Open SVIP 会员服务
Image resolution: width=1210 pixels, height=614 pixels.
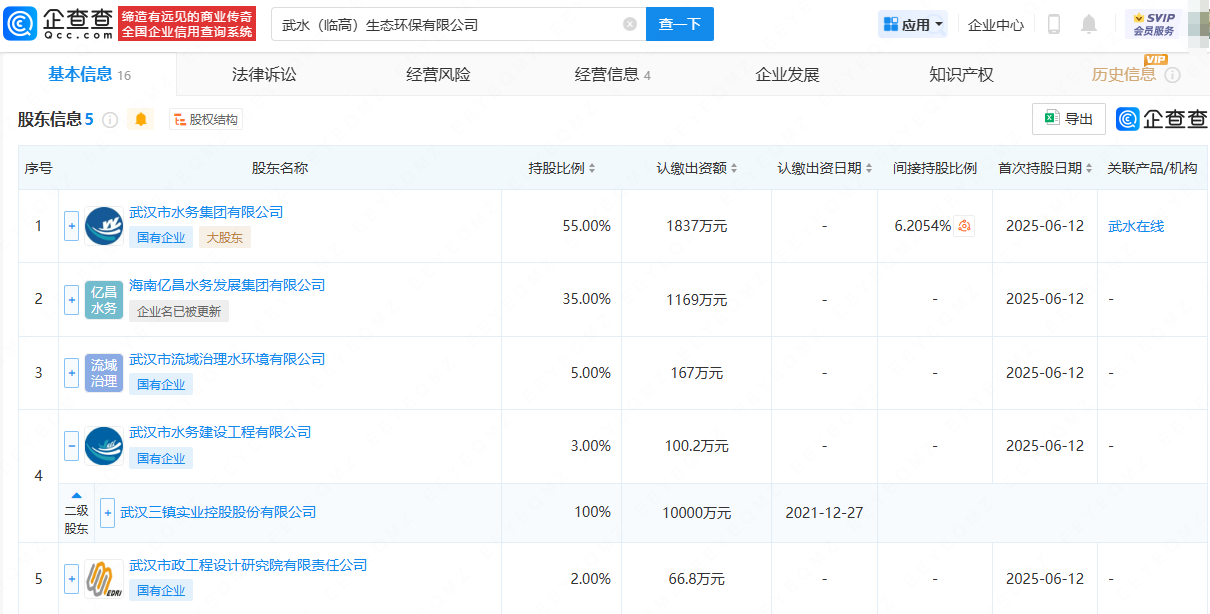[x=1153, y=24]
